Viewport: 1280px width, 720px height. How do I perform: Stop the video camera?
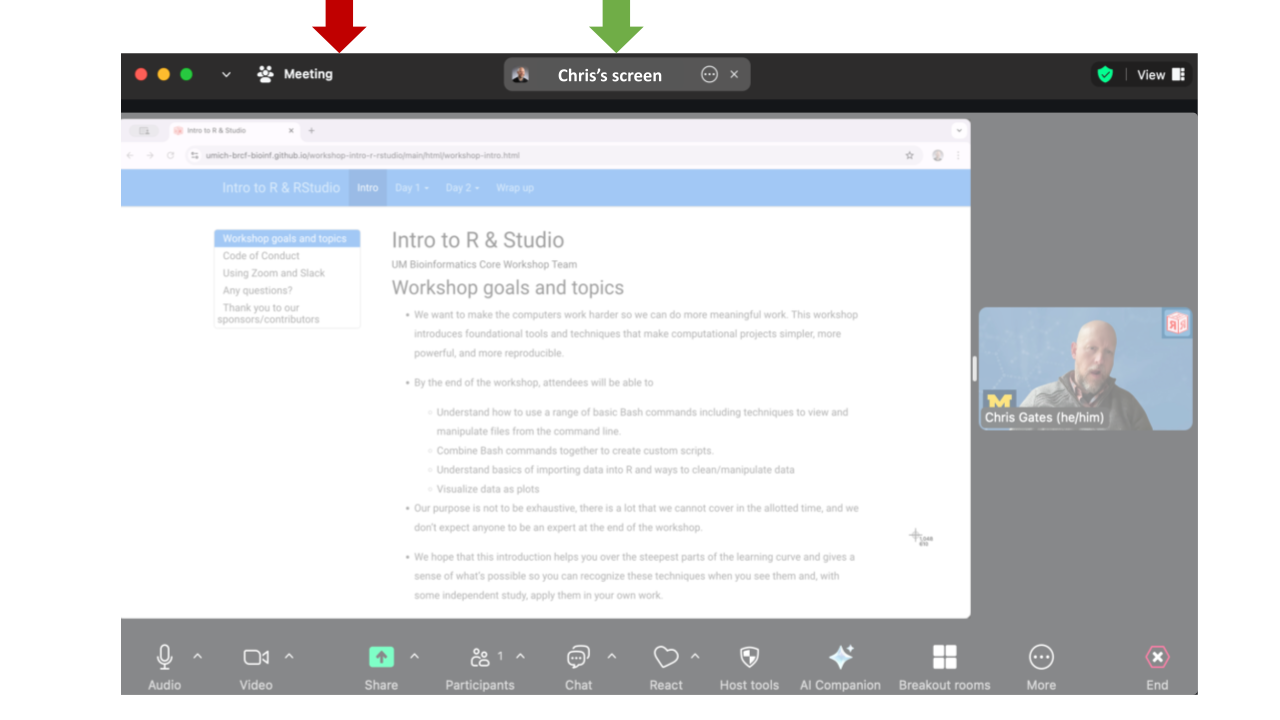255,657
